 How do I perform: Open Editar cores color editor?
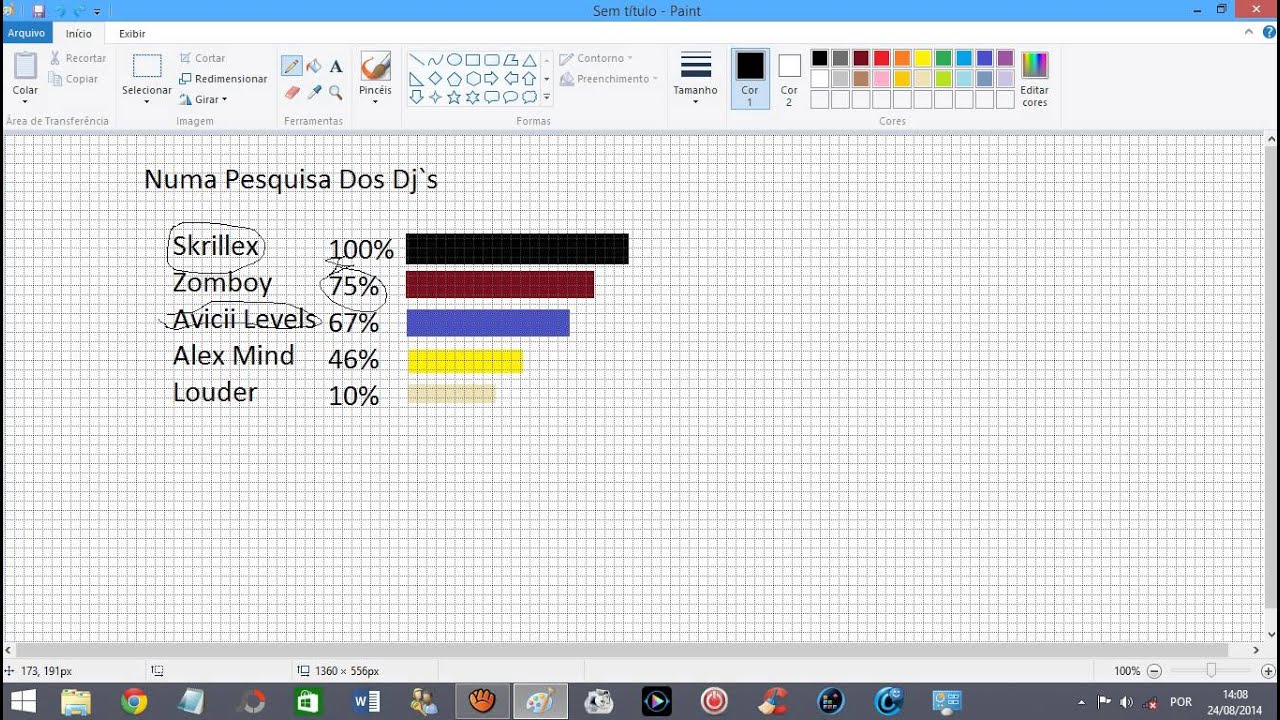point(1035,79)
